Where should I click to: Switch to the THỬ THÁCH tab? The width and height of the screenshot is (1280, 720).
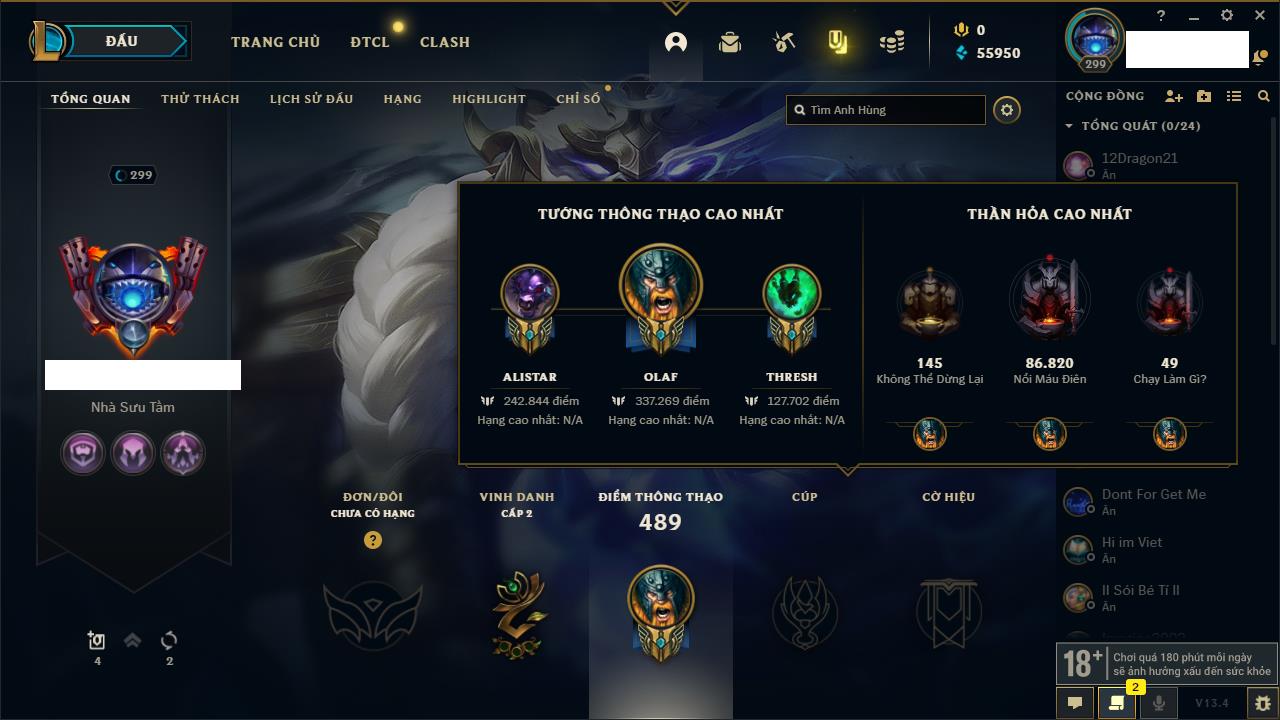click(x=200, y=99)
